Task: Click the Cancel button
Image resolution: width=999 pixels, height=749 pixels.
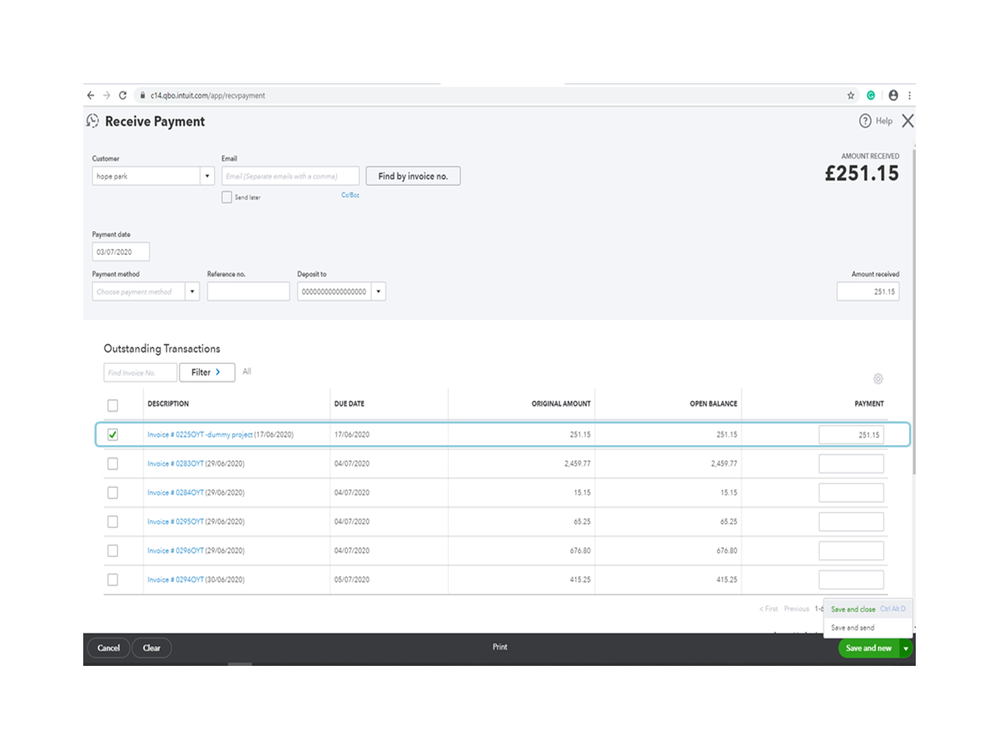Action: click(x=108, y=648)
